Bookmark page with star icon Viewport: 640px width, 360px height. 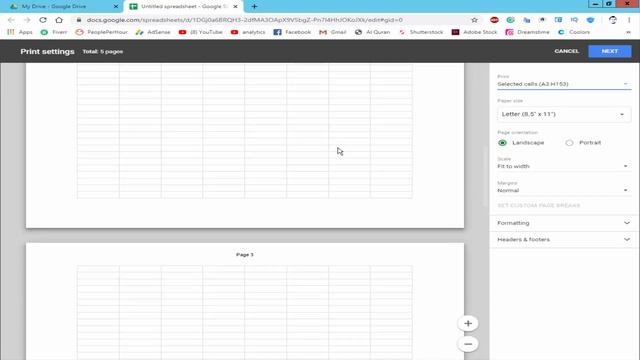click(474, 20)
